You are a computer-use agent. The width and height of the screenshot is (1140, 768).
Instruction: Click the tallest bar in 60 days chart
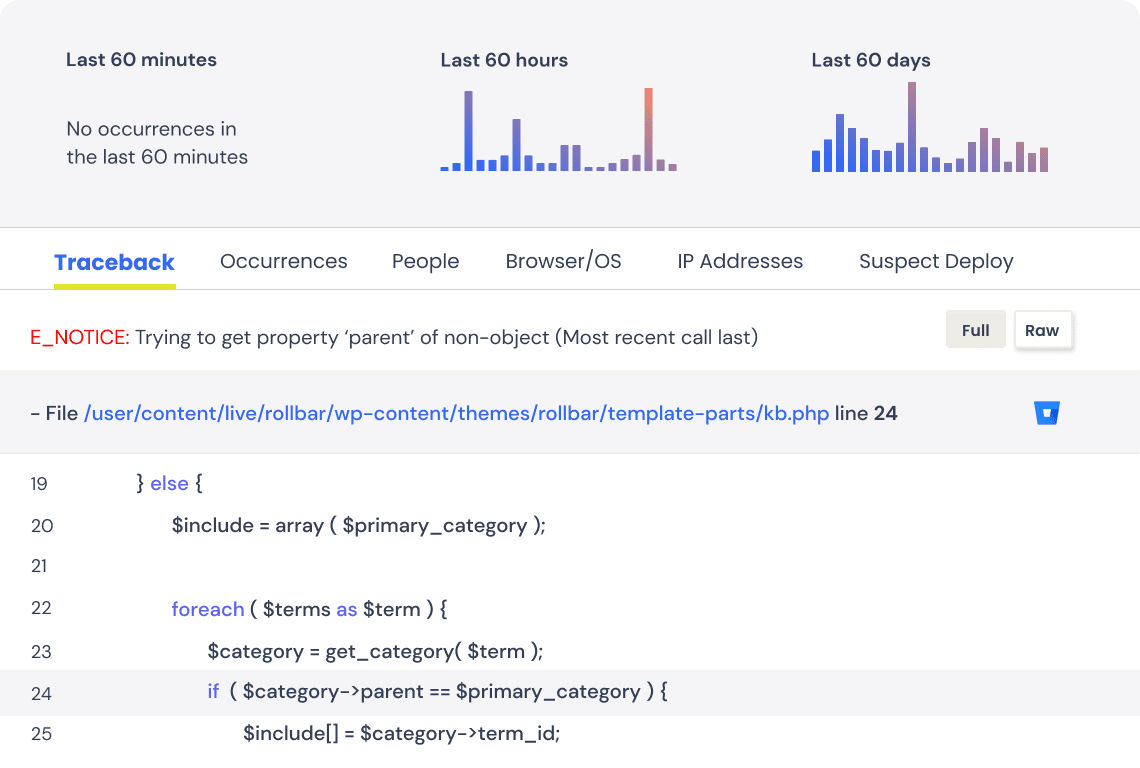click(x=912, y=127)
